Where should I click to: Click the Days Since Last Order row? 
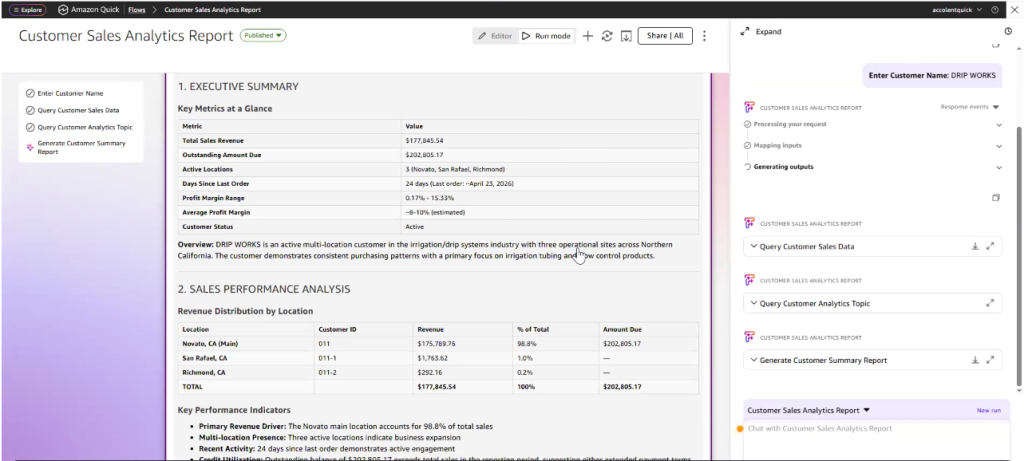tap(438, 183)
